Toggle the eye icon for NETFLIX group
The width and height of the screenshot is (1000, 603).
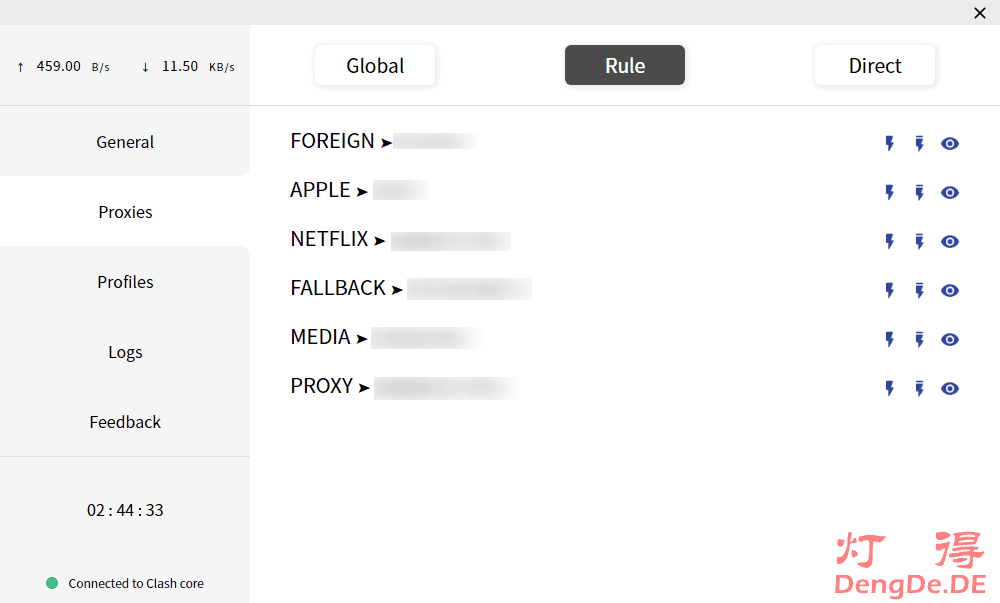click(950, 241)
